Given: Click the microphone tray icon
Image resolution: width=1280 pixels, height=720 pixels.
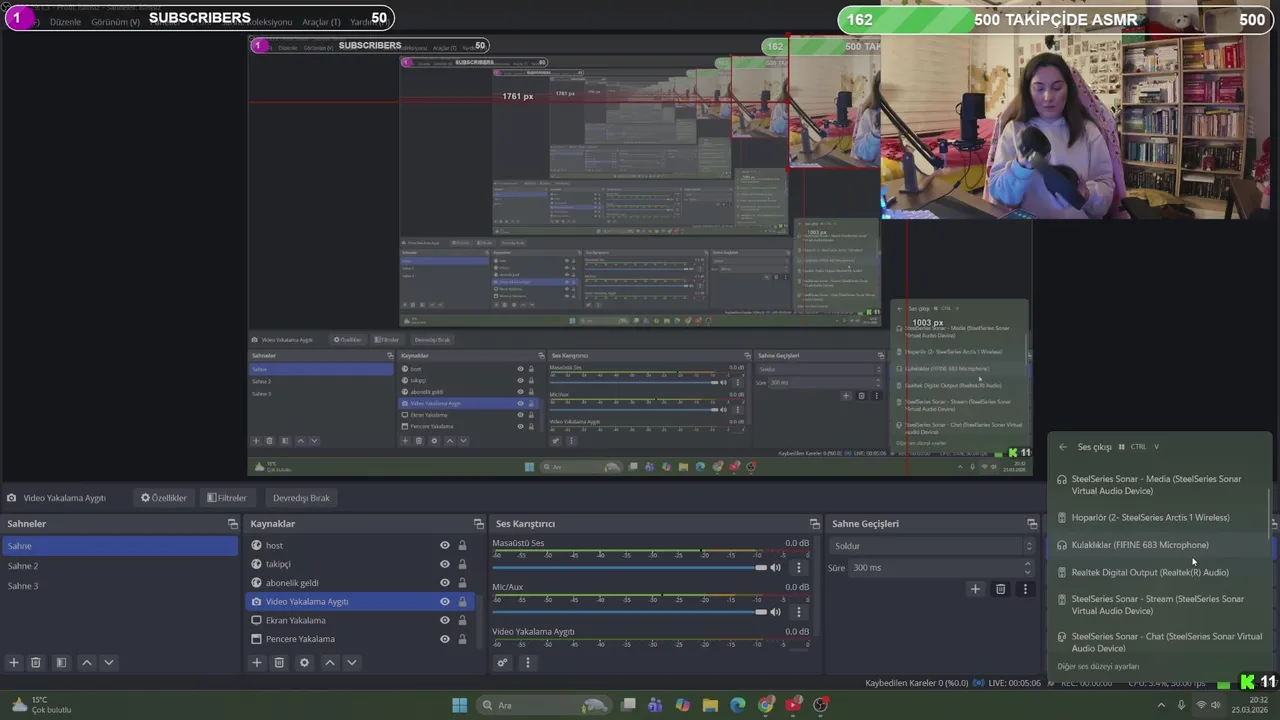Looking at the screenshot, I should coord(1181,705).
